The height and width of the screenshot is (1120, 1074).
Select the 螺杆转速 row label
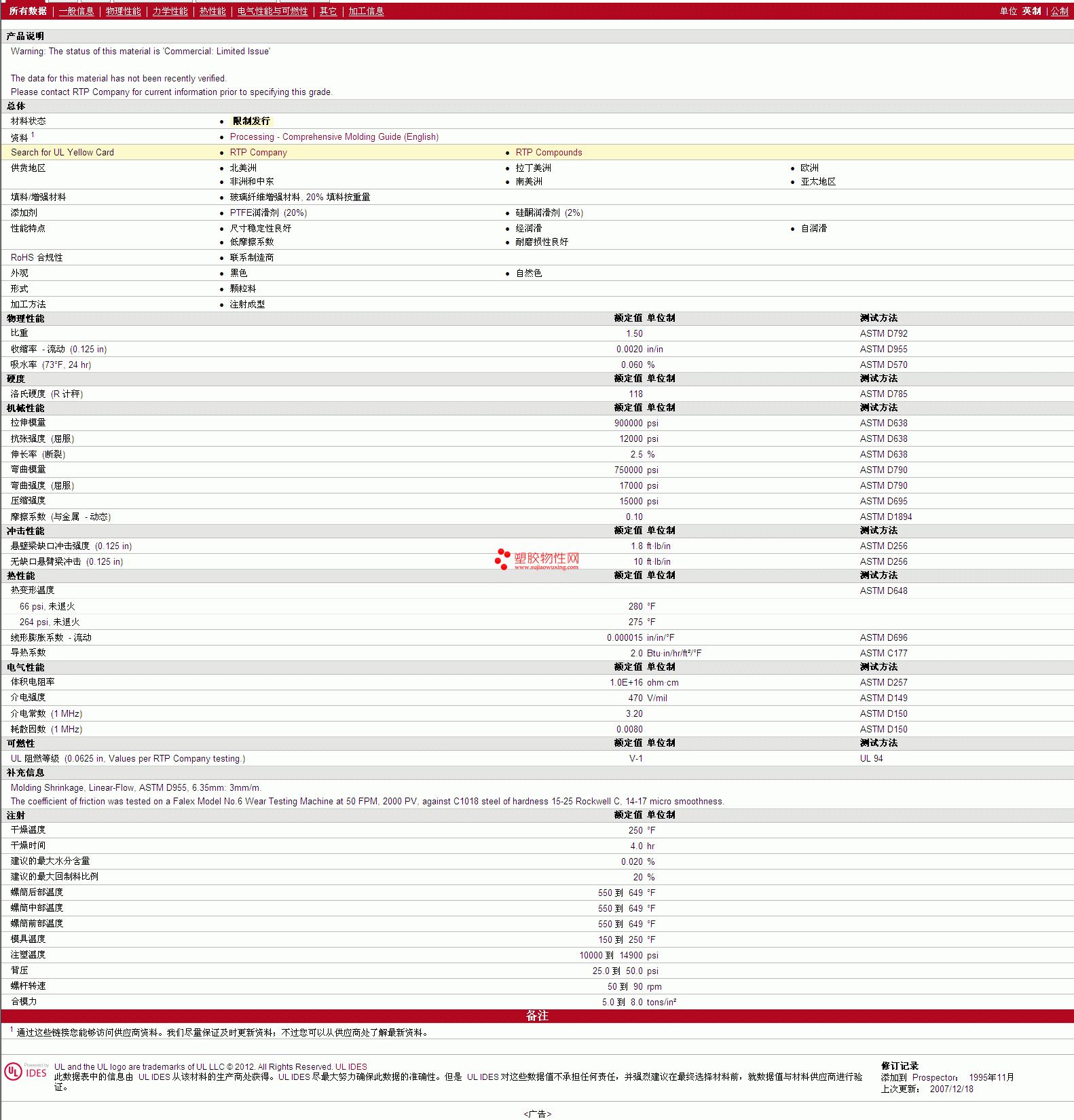click(x=28, y=986)
